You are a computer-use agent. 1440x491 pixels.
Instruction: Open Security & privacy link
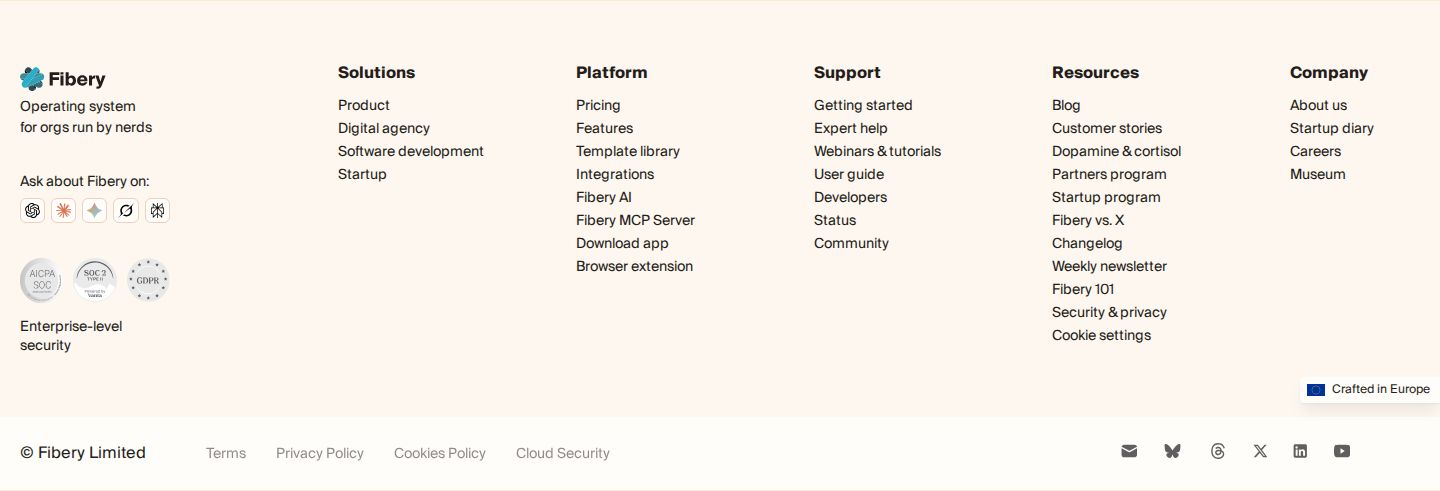(1109, 312)
